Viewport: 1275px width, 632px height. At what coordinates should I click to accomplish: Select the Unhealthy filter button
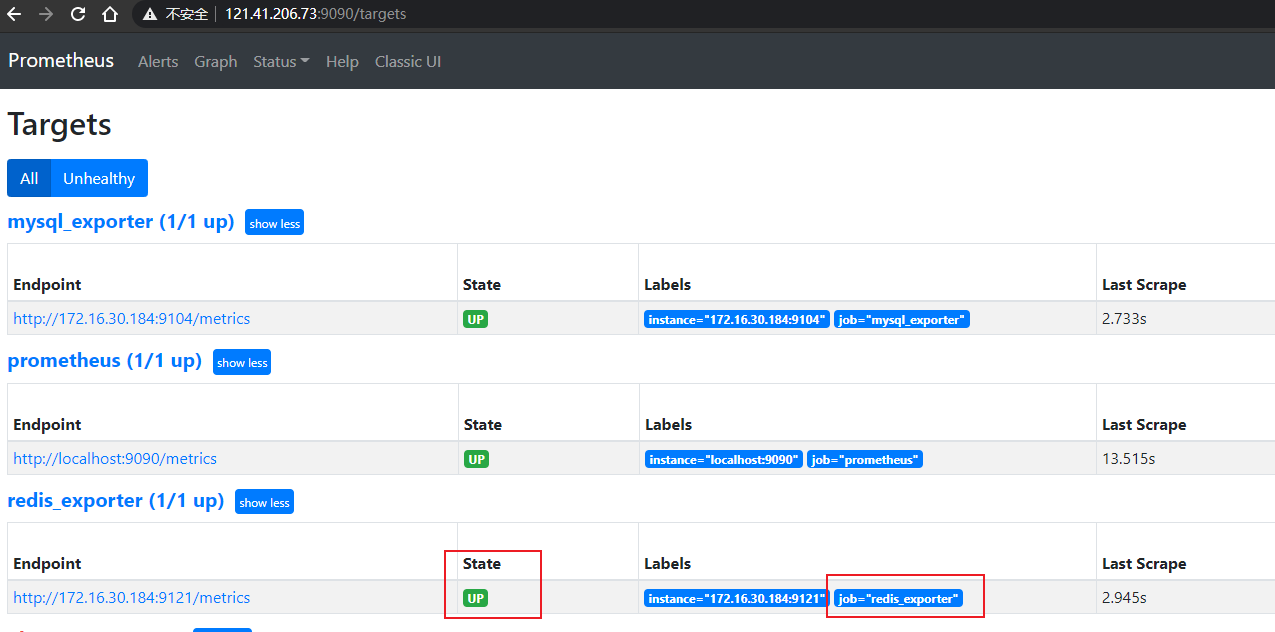pyautogui.click(x=99, y=178)
